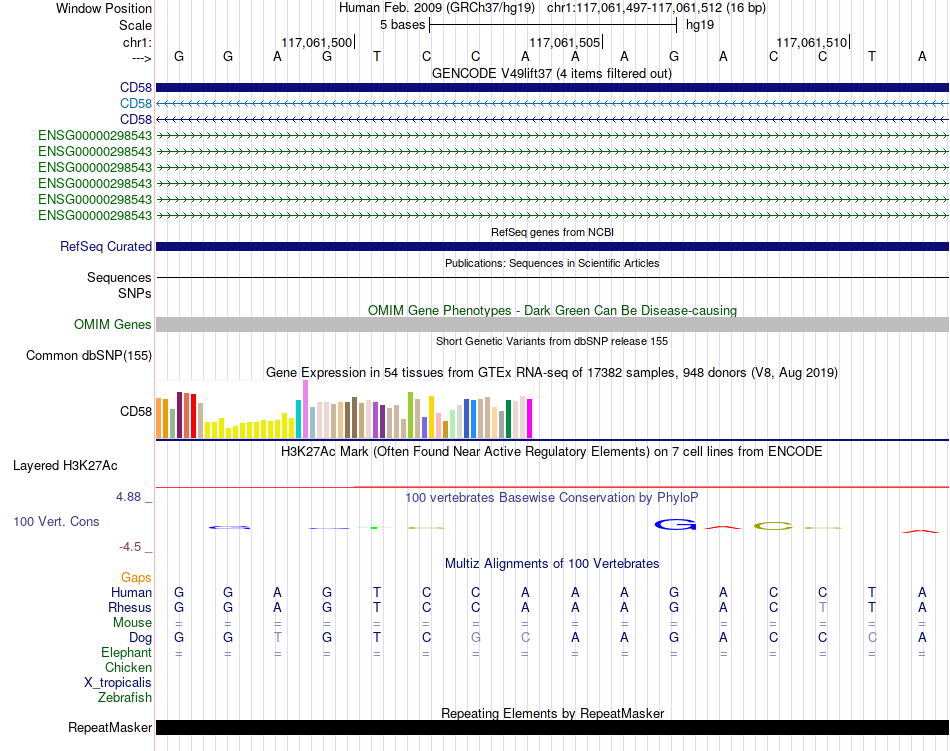
Task: Select the light blue CD58 transcript label
Action: (x=136, y=104)
